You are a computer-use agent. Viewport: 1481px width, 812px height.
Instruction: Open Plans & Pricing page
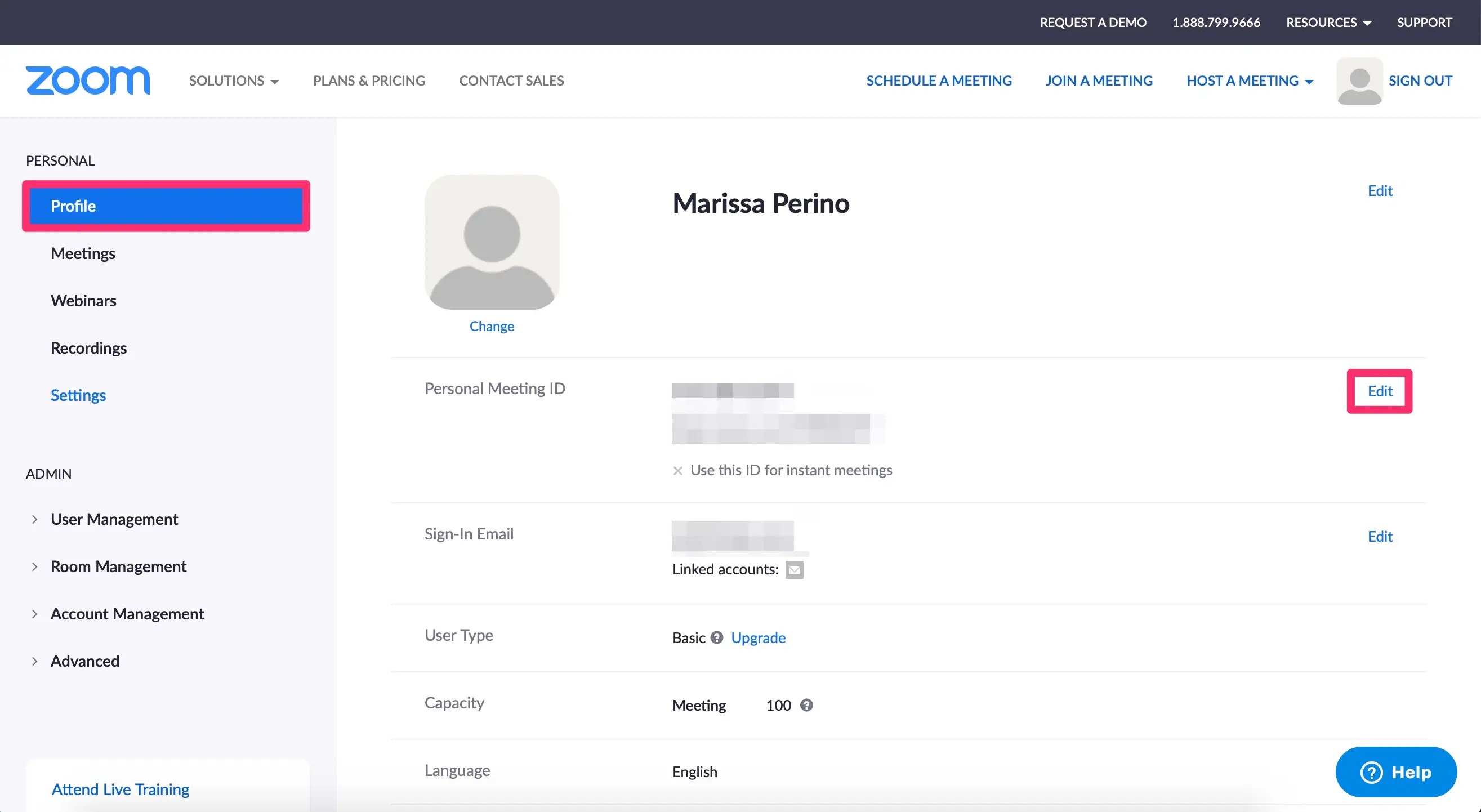coord(369,81)
